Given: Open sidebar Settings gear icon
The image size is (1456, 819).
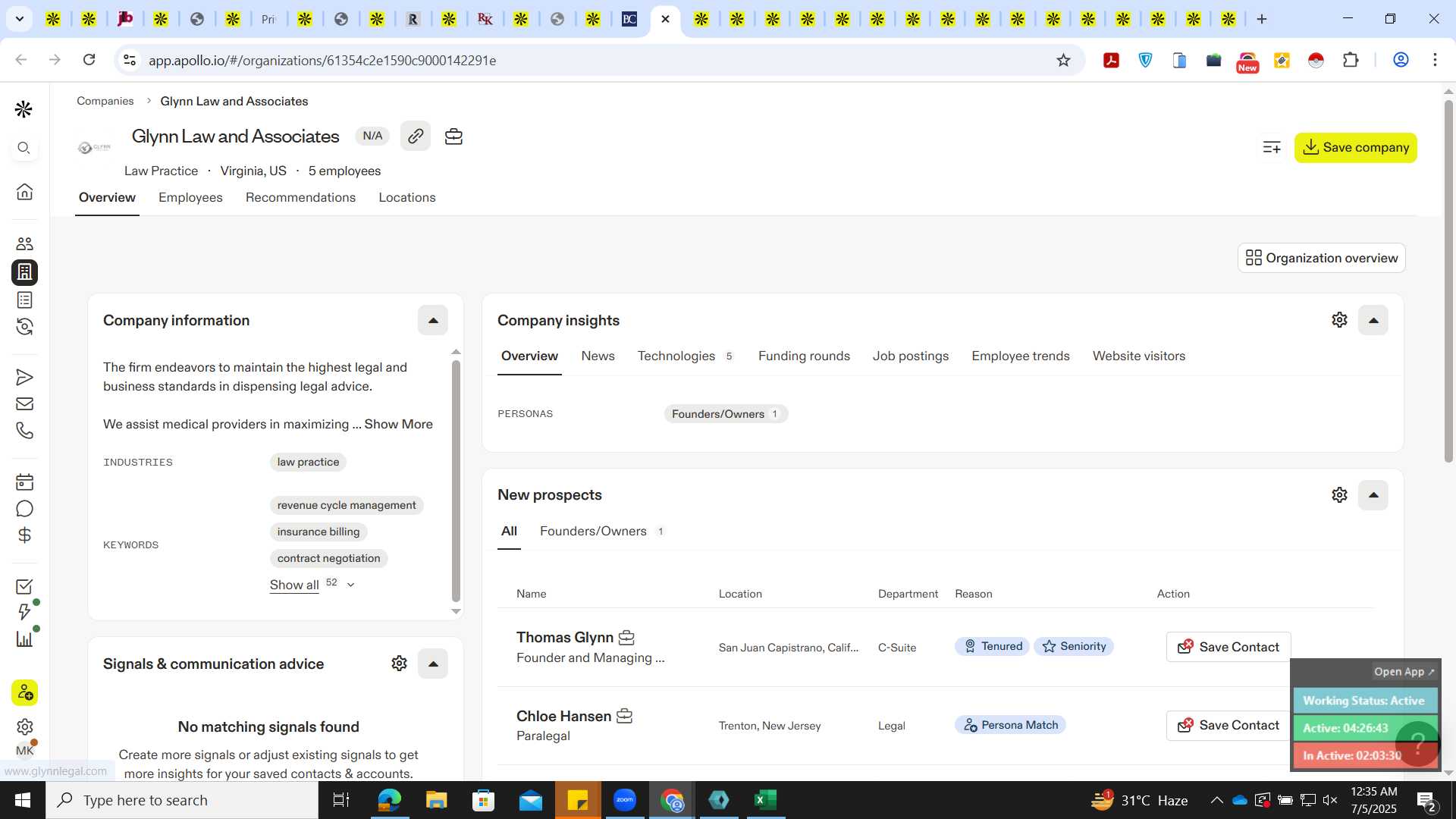Looking at the screenshot, I should coord(24,726).
